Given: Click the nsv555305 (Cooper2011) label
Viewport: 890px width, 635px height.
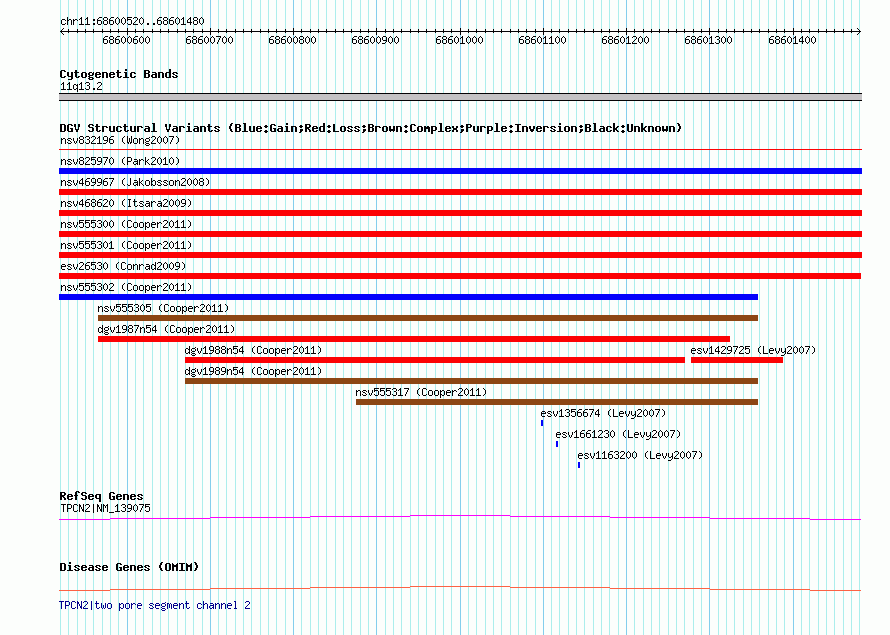Looking at the screenshot, I should tap(163, 308).
